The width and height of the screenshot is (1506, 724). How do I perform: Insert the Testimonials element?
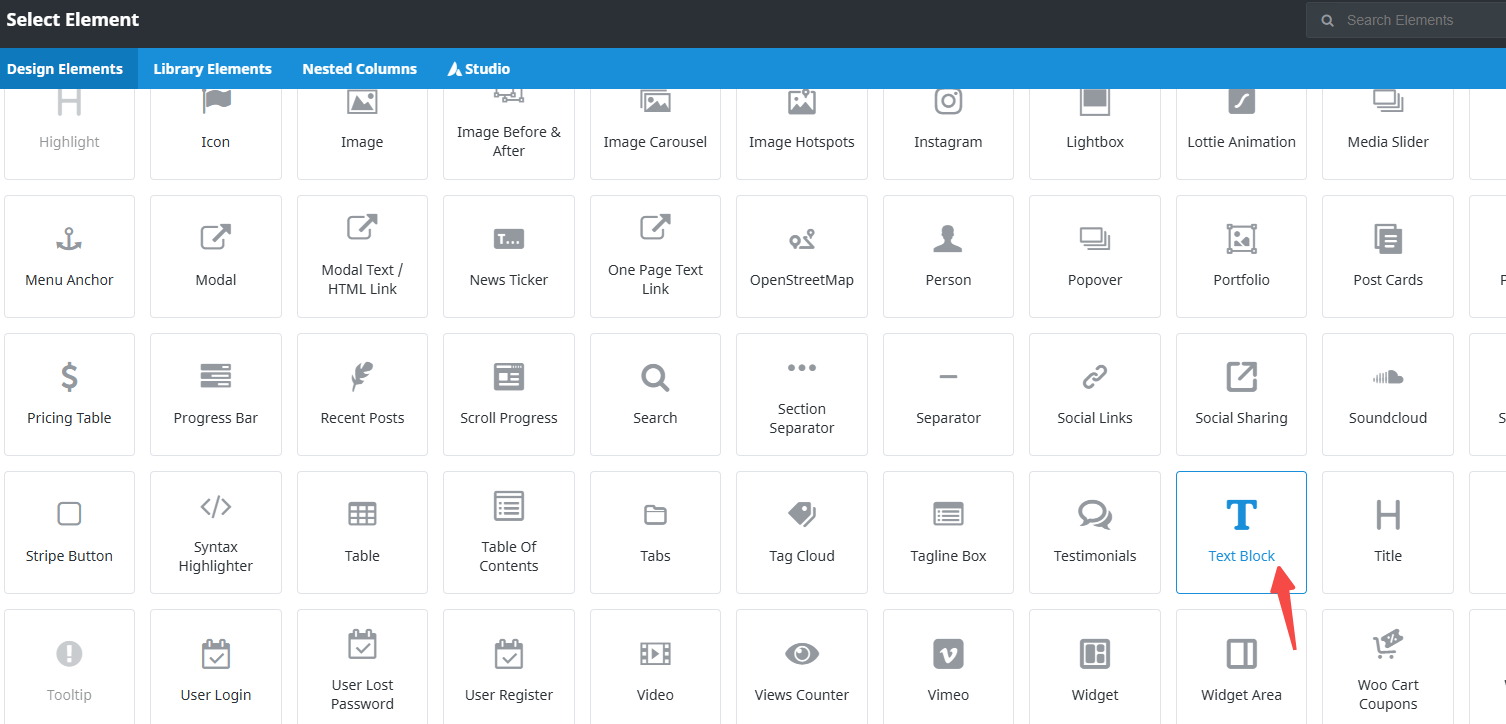pyautogui.click(x=1095, y=532)
